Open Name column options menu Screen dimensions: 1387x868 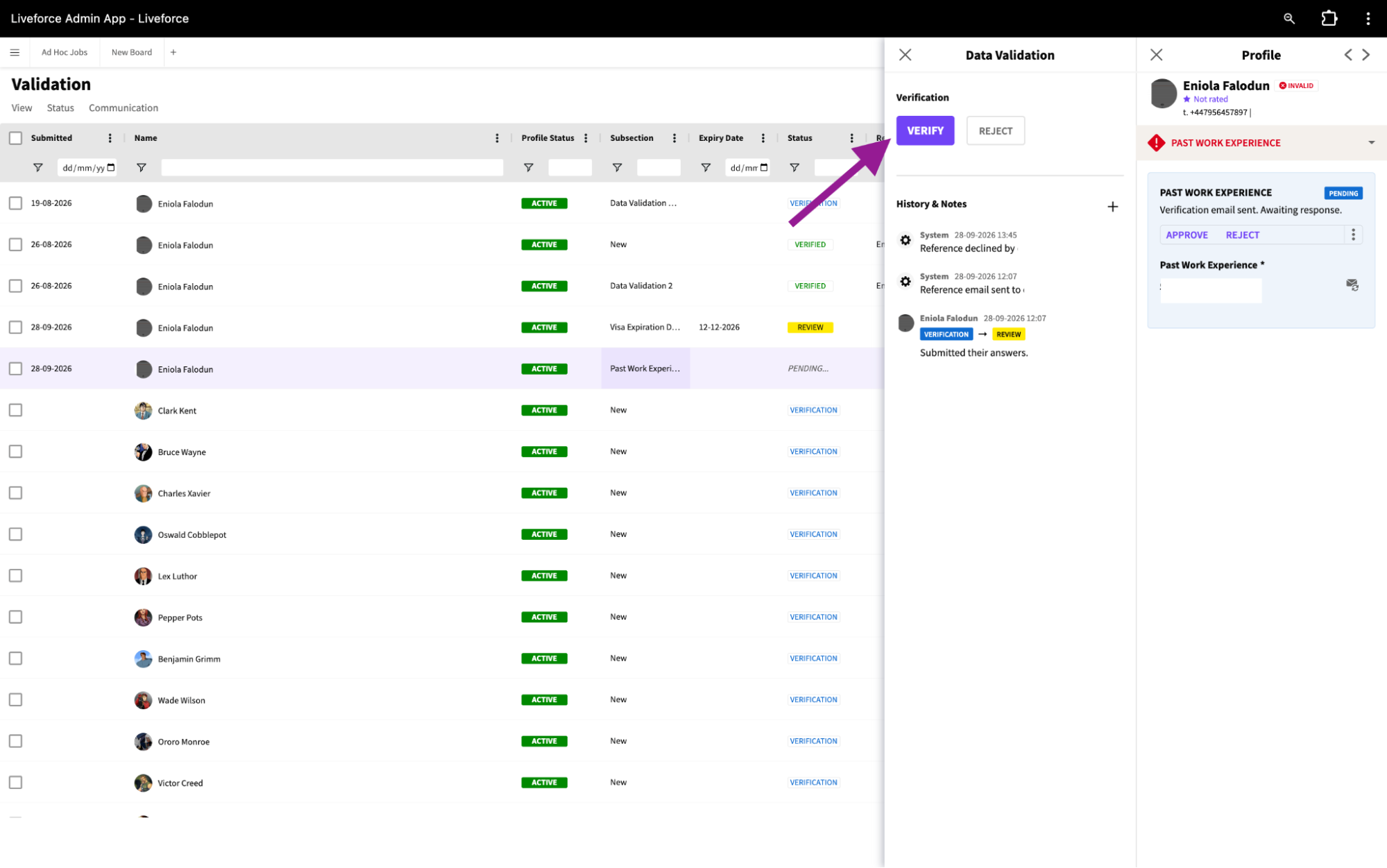(497, 138)
